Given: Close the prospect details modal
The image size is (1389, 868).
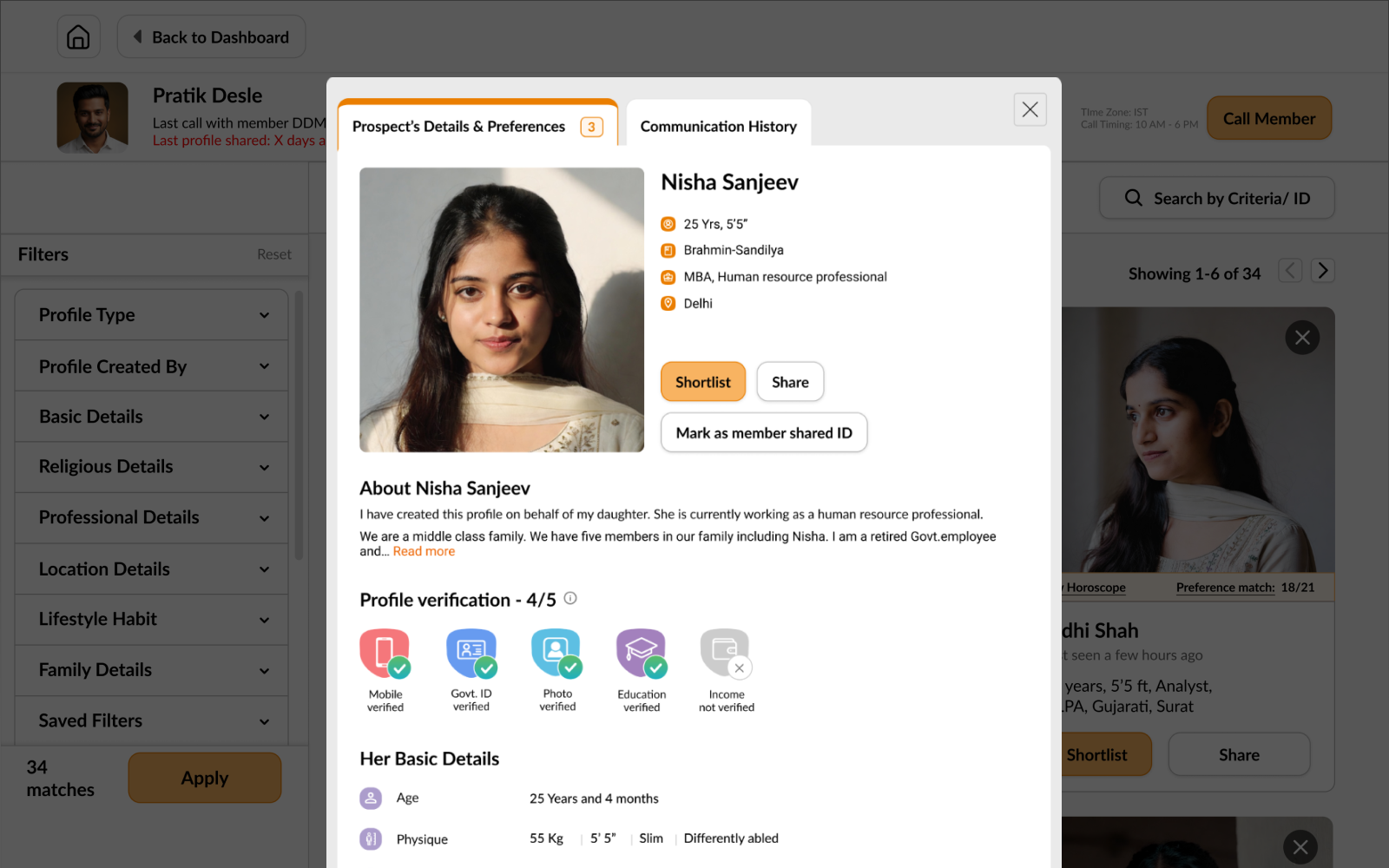Looking at the screenshot, I should click(x=1030, y=109).
